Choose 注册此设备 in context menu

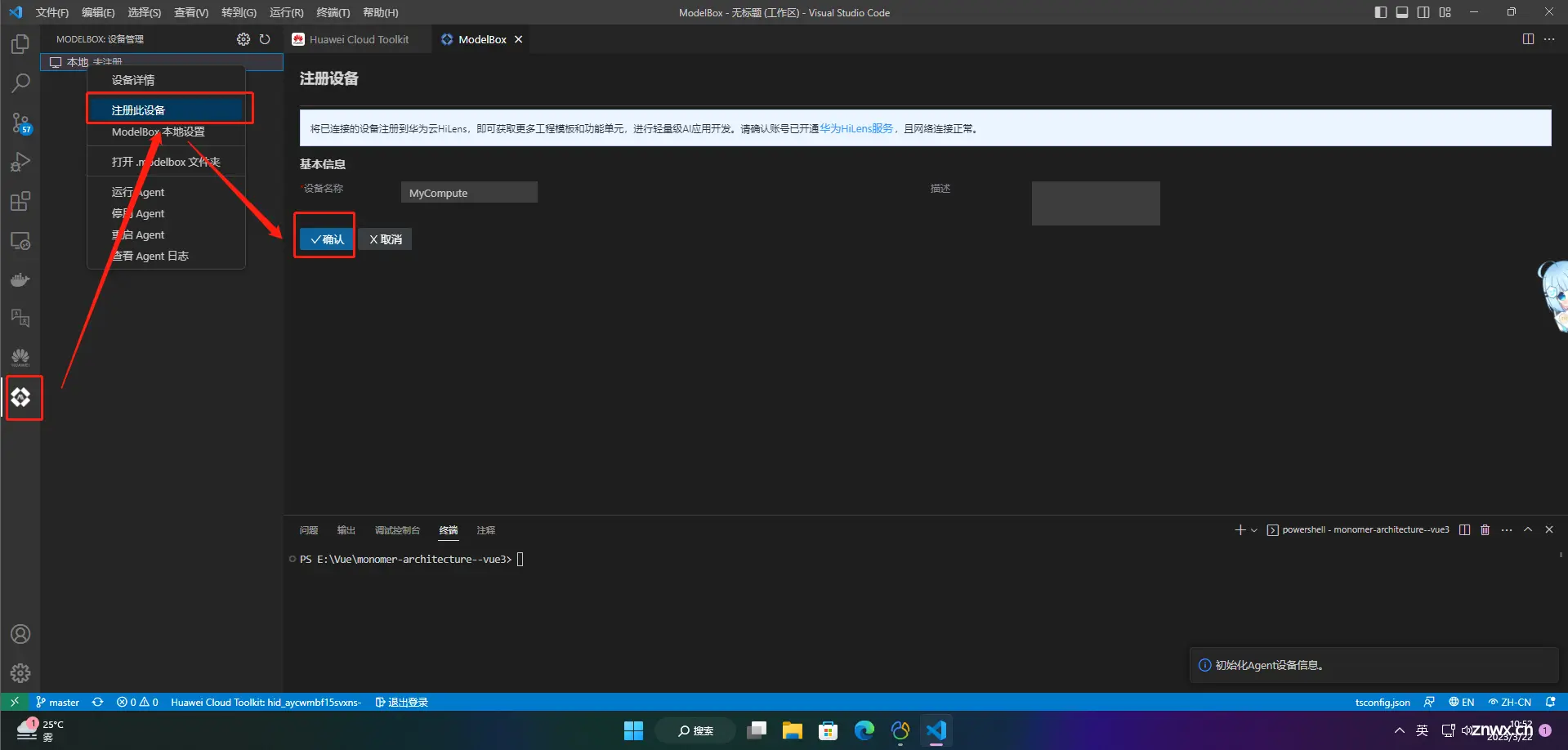[x=166, y=110]
